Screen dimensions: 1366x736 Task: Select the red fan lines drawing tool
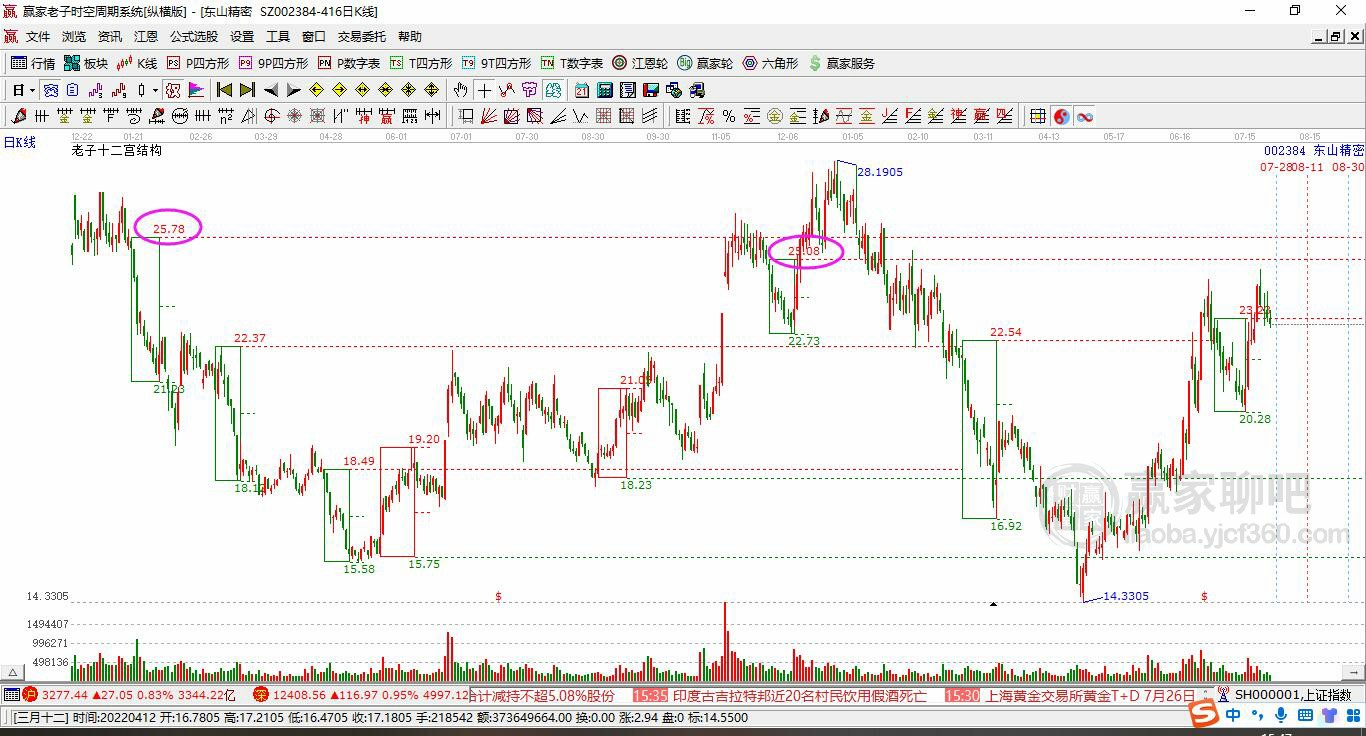click(x=489, y=116)
